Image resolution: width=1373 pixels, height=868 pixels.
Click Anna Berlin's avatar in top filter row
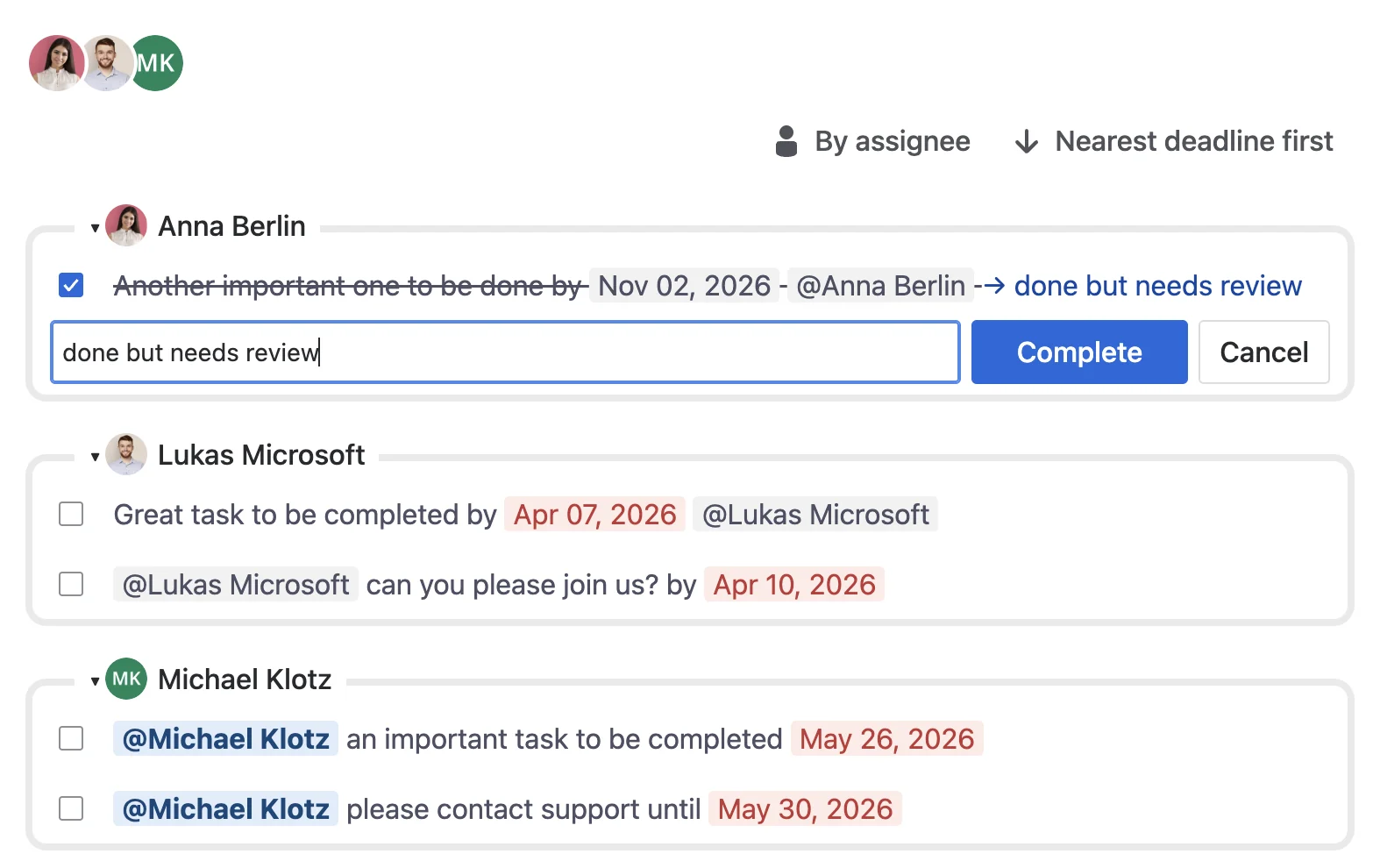click(x=57, y=63)
